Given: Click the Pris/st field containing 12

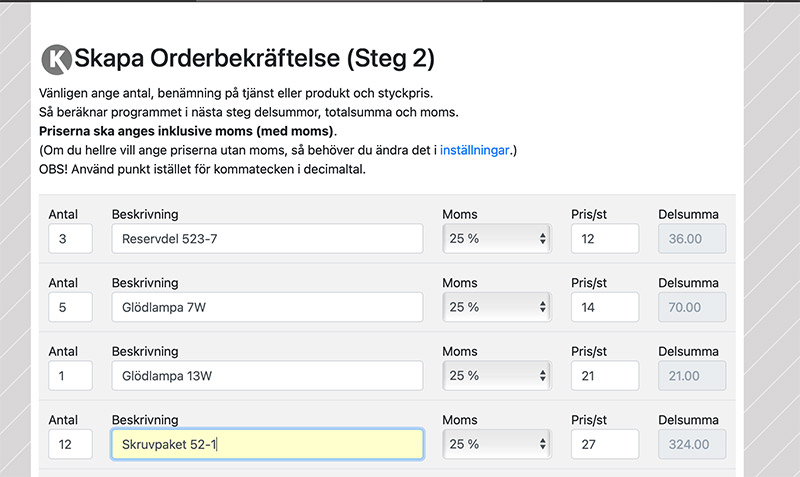Looking at the screenshot, I should click(x=605, y=238).
